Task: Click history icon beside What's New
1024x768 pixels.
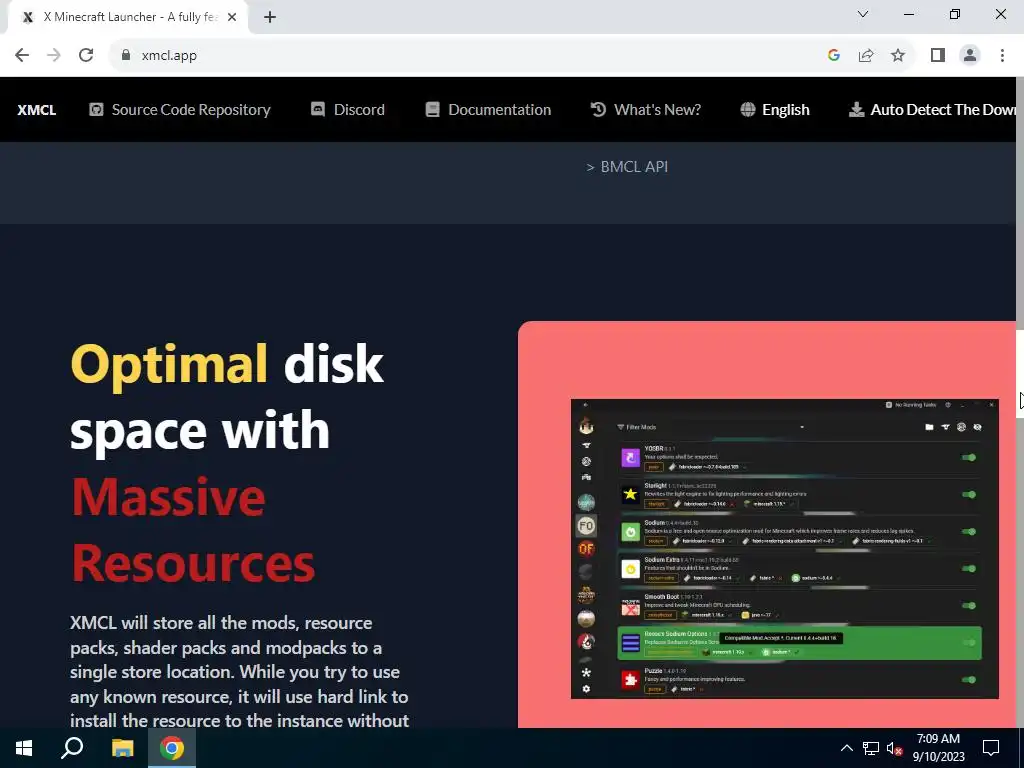Action: pos(598,109)
